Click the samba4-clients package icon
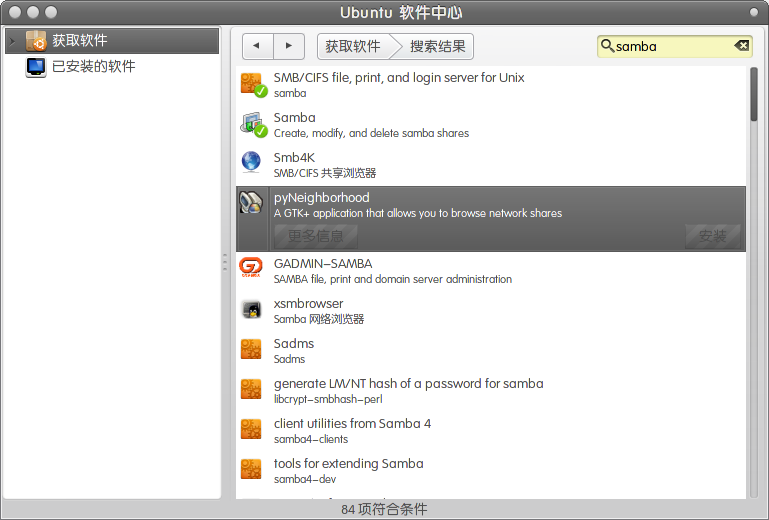 tap(251, 429)
